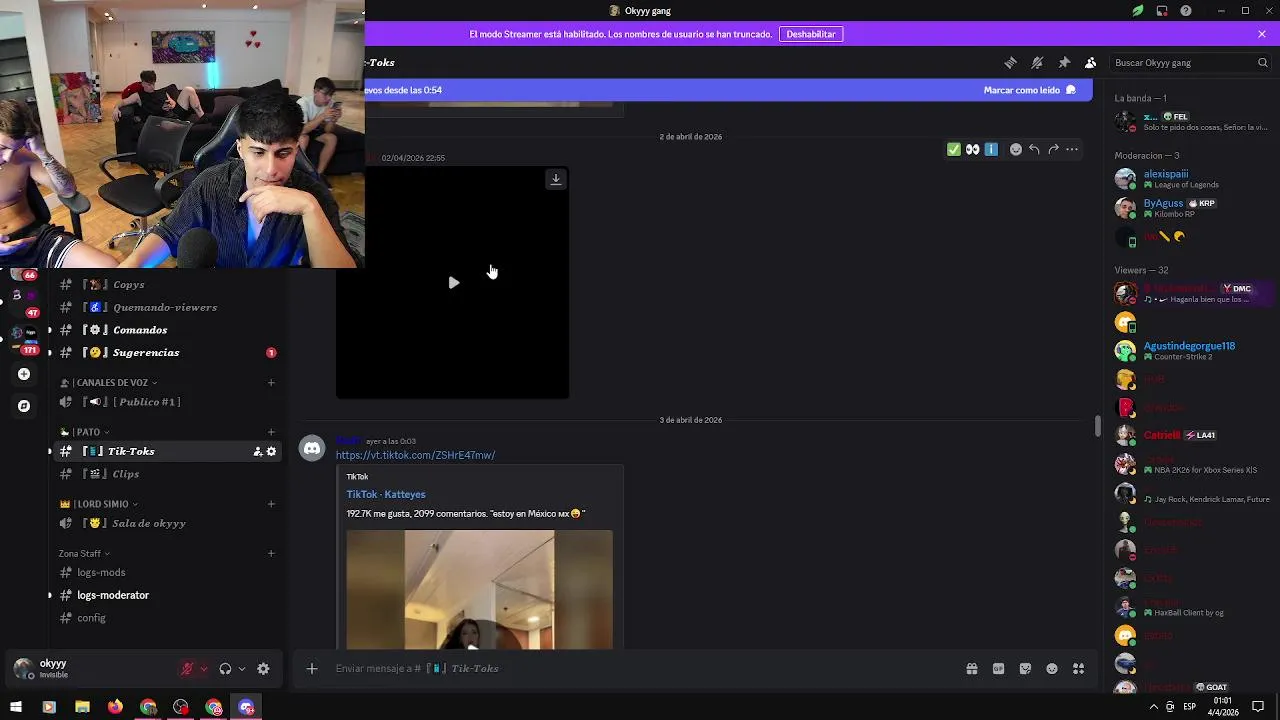Open the Threads icon in channel header
Image resolution: width=1280 pixels, height=720 pixels.
tap(1010, 63)
